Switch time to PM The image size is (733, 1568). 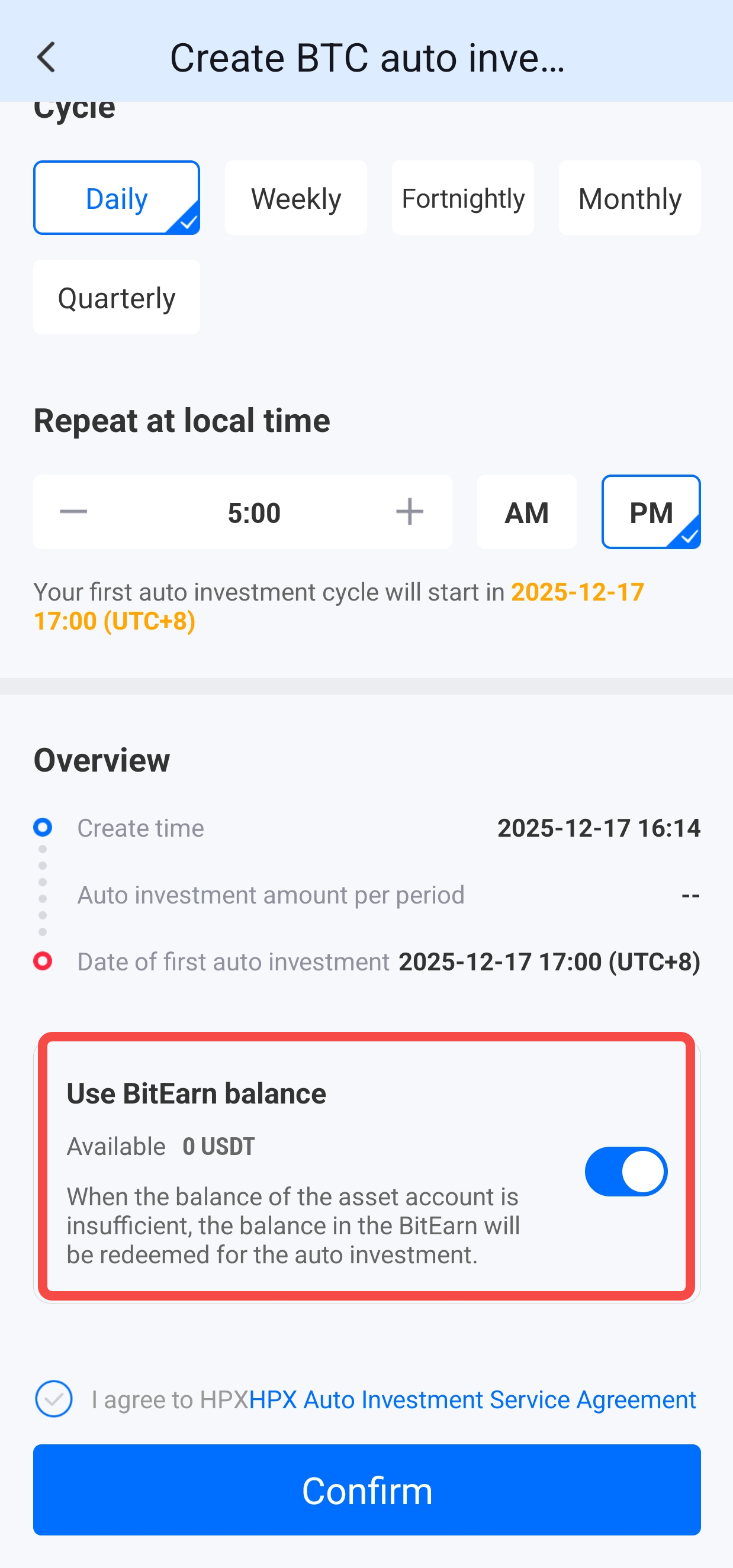pyautogui.click(x=651, y=512)
